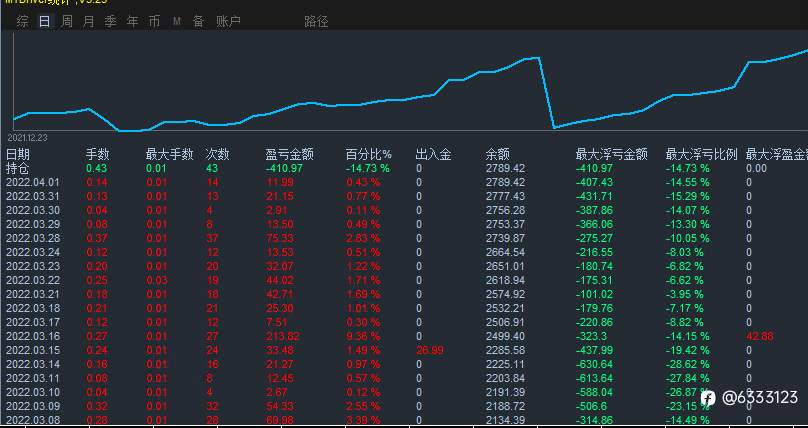Select the 年 yearly tab
808x428 pixels.
click(x=132, y=21)
